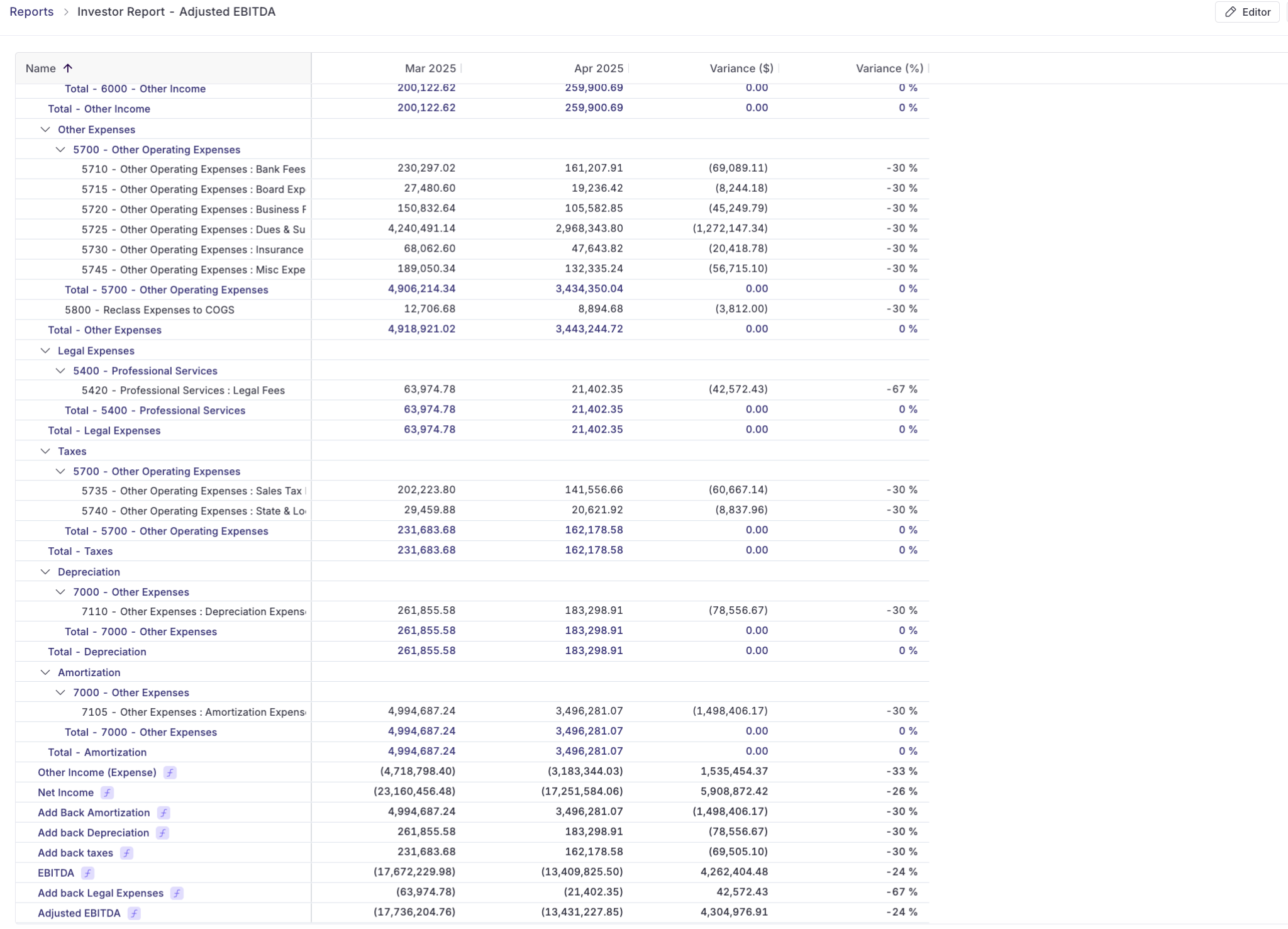Click formula icon next to Add Back Amortization

coord(164,813)
